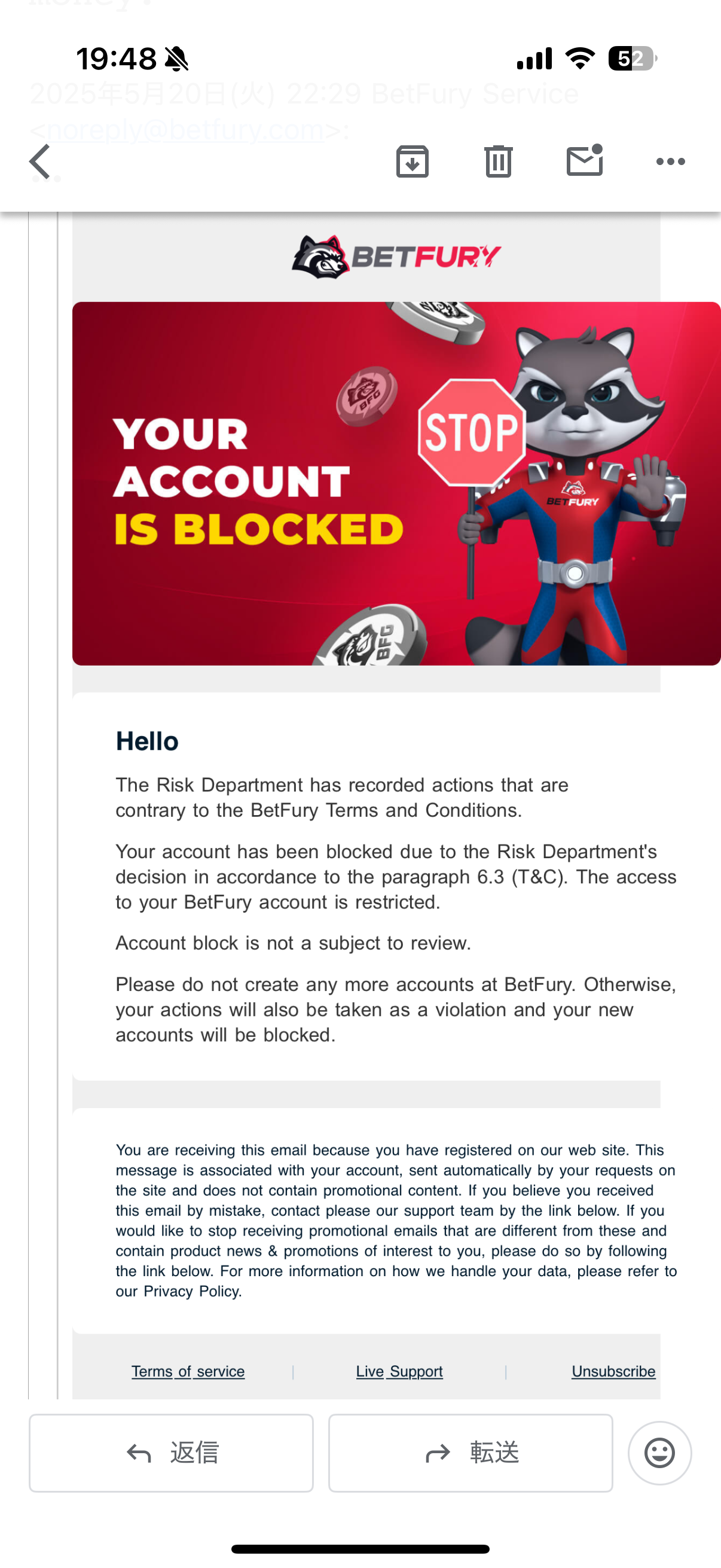Open the emoji reaction button
This screenshot has width=721, height=1568.
pyautogui.click(x=659, y=1453)
